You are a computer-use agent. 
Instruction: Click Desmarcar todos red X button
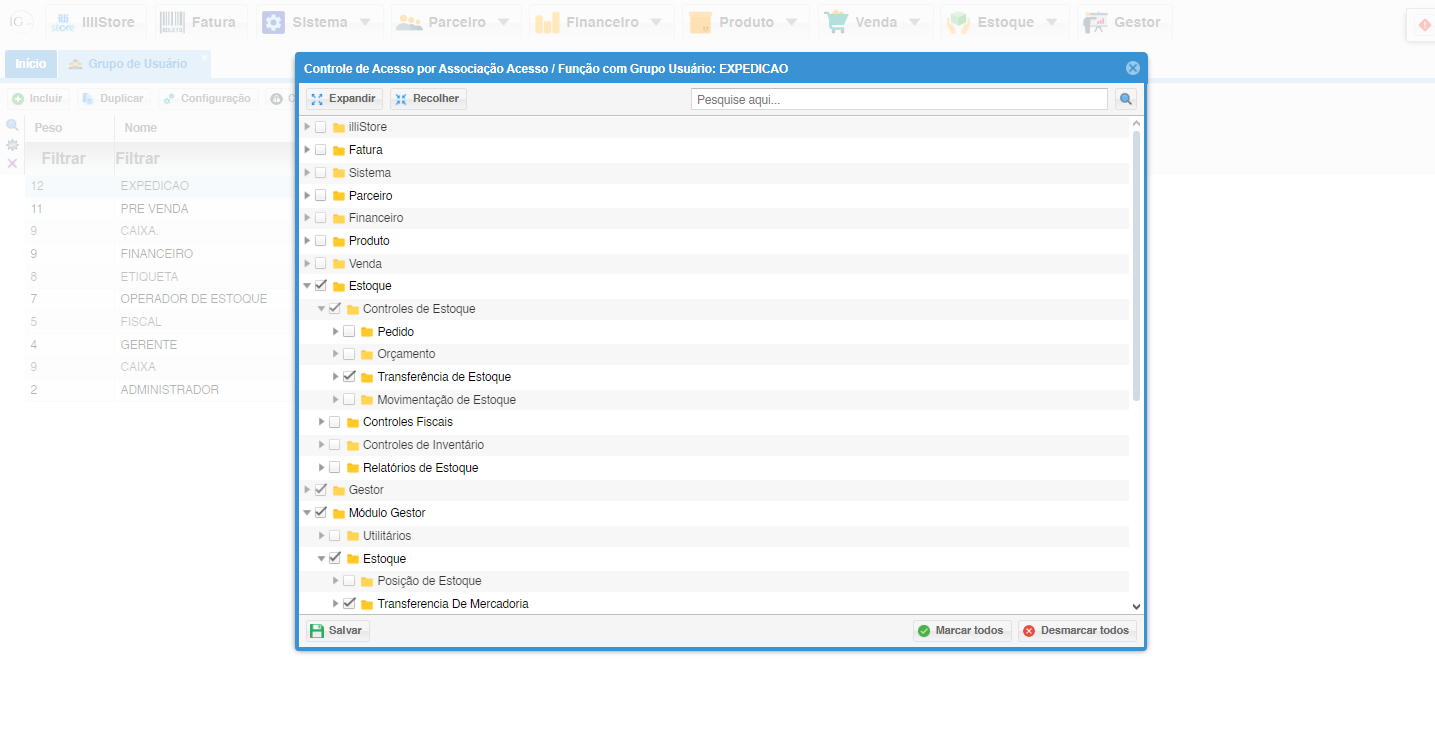click(1077, 631)
